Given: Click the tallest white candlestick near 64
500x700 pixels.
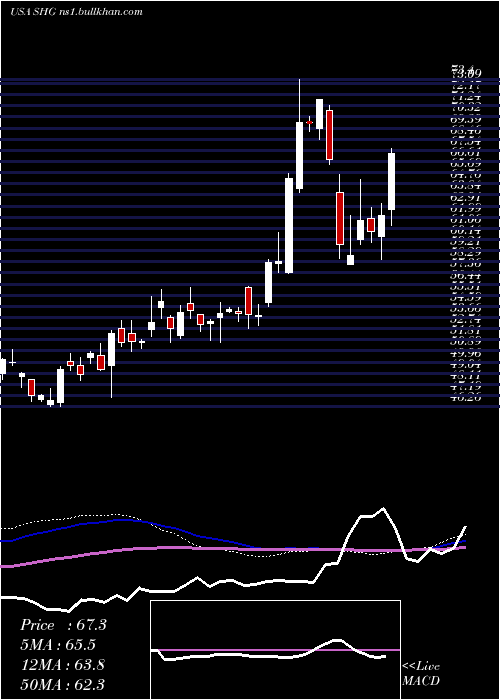Looking at the screenshot, I should 289,225.
